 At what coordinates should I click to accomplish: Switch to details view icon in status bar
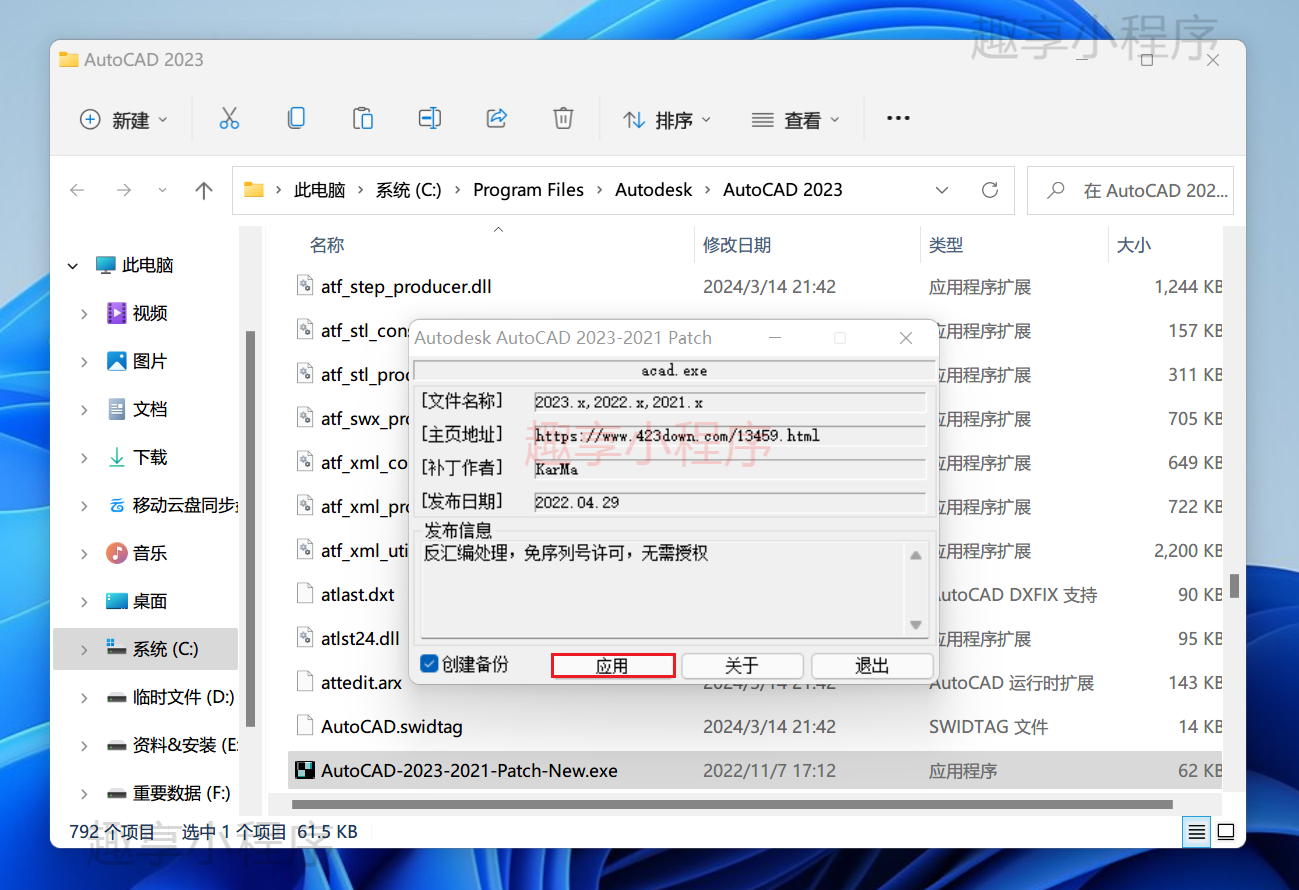(x=1195, y=831)
